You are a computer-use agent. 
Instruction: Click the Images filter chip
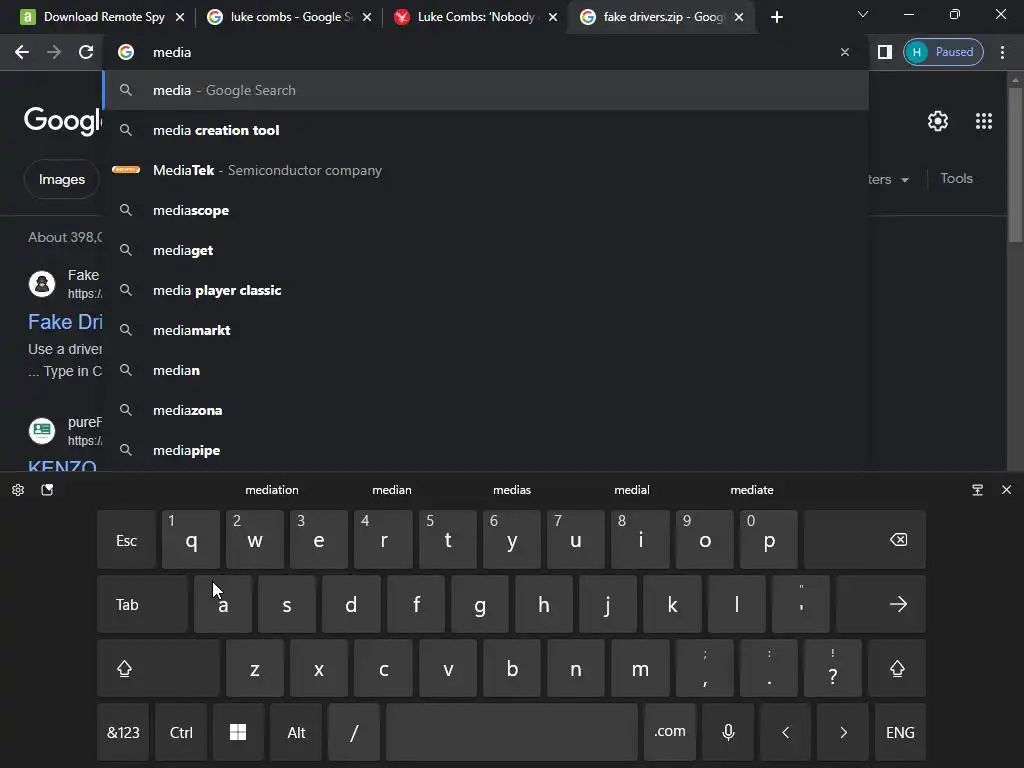61,179
